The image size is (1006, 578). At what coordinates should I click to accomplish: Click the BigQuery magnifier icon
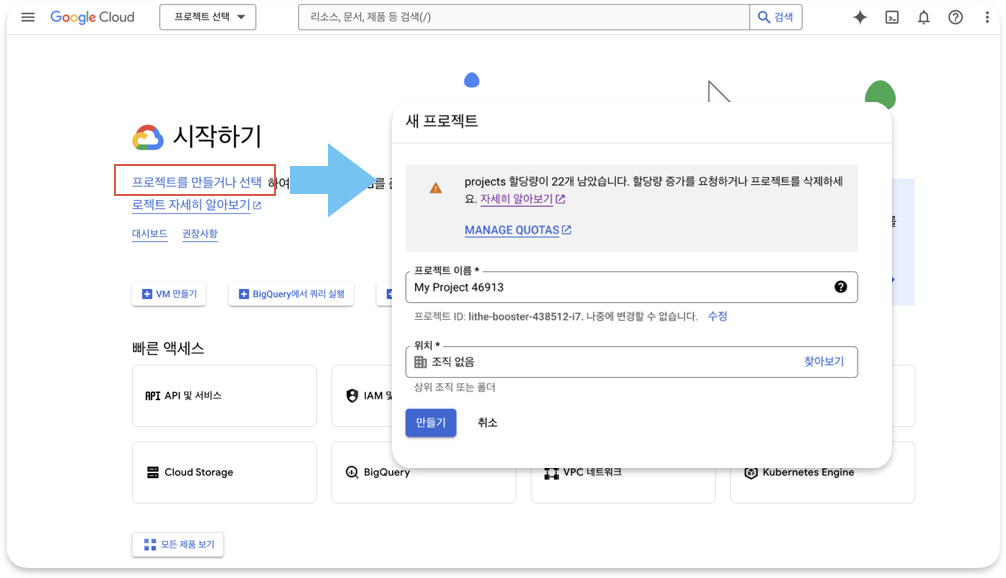click(352, 472)
